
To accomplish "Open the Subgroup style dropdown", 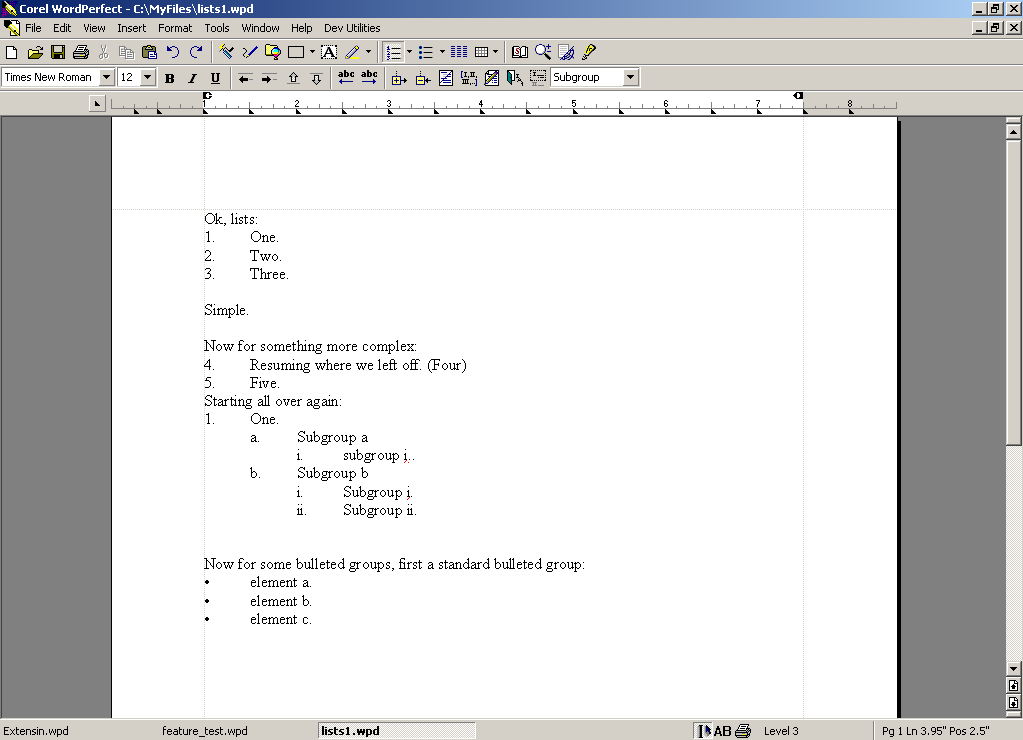I will pos(630,77).
